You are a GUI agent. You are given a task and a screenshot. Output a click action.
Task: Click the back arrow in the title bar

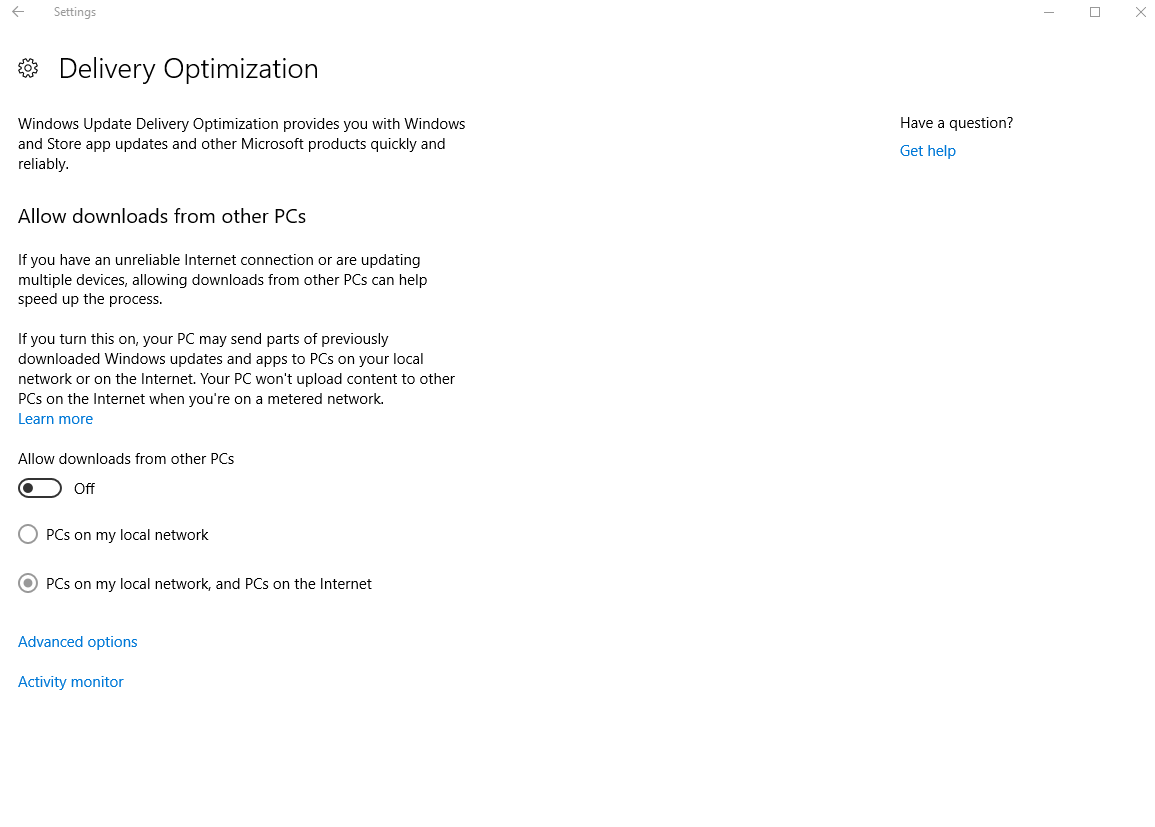[18, 12]
